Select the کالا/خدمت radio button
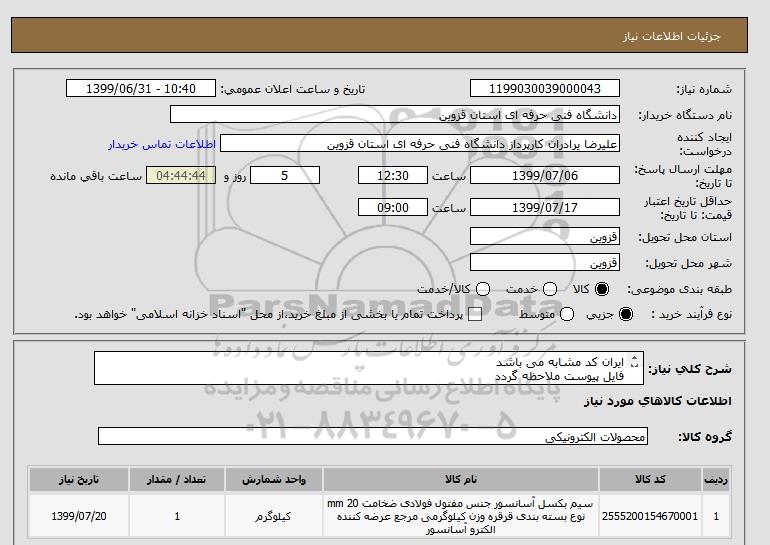 coord(483,289)
